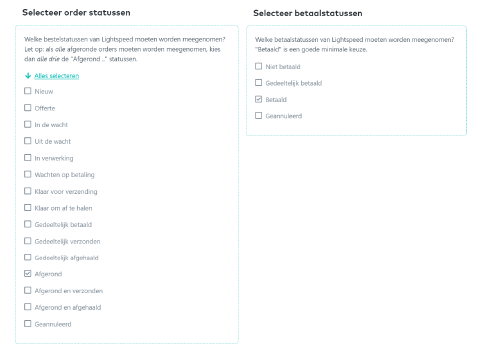Enable In verwerking order status
480x360 pixels.
28,158
